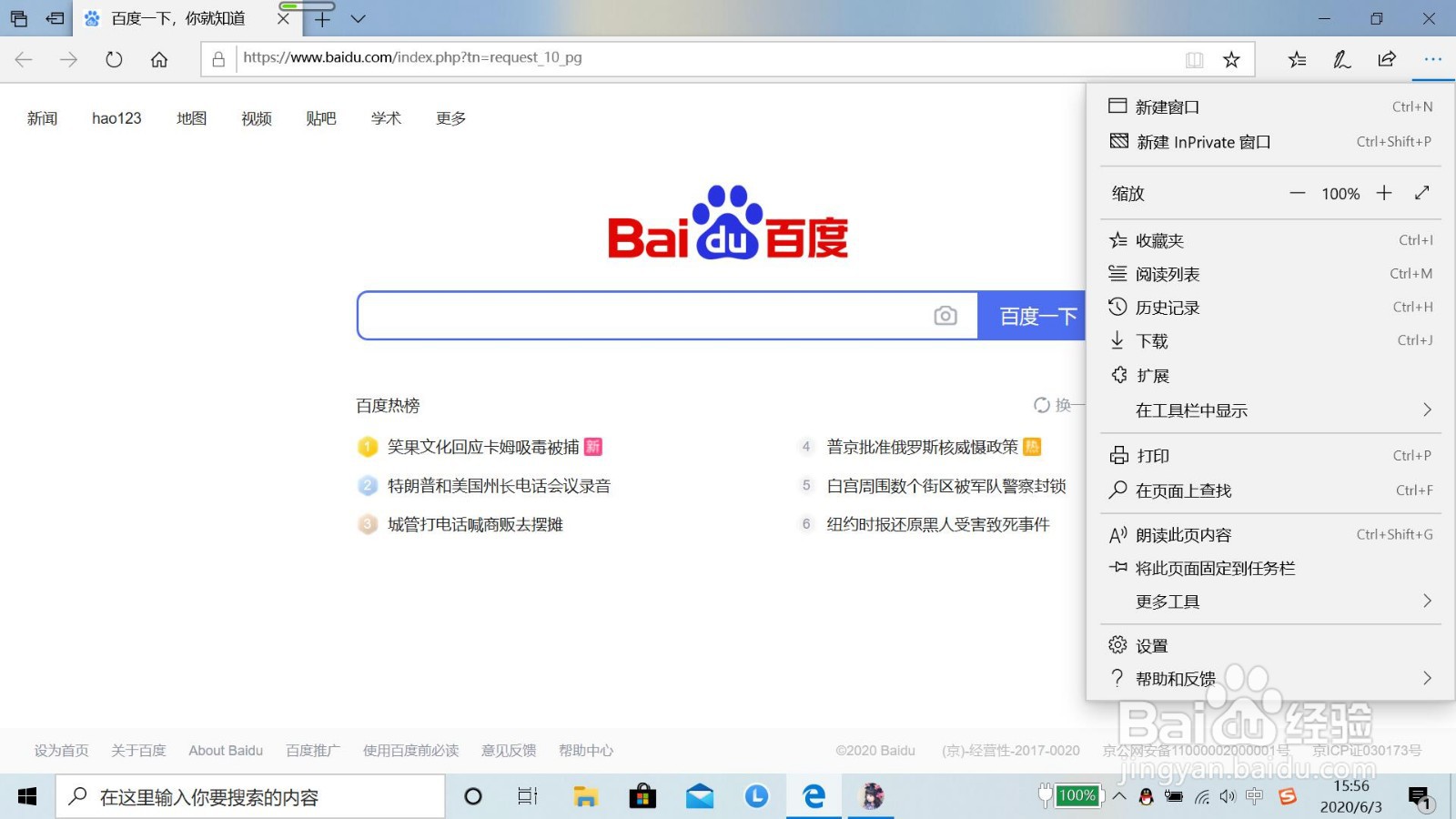
Task: Select 新建窗口 menu entry
Action: click(1270, 106)
